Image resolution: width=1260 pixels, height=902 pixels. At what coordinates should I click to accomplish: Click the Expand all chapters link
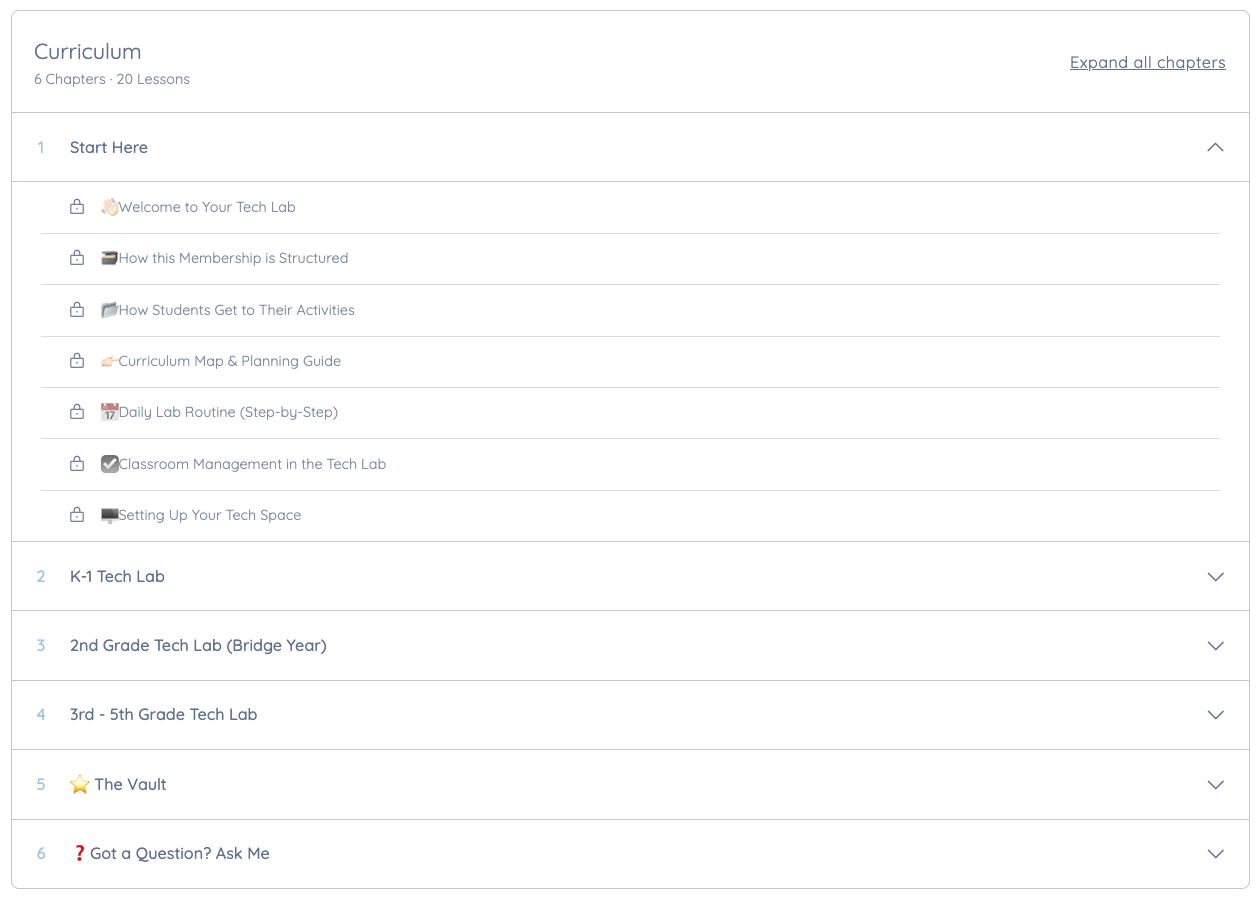1148,62
